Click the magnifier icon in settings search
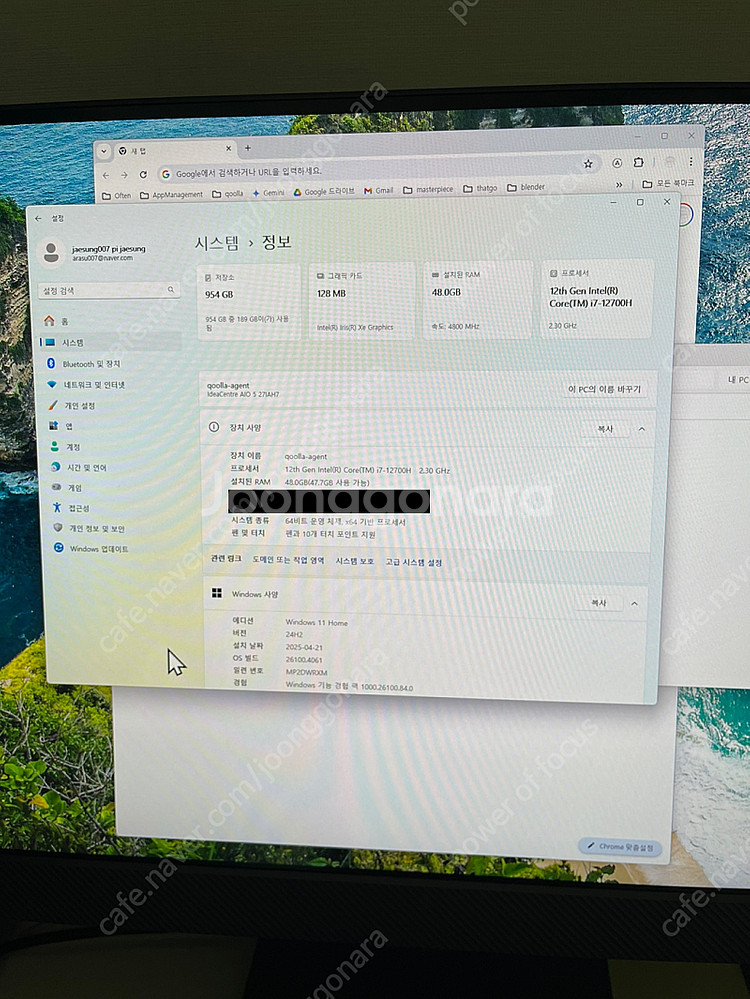Image resolution: width=750 pixels, height=999 pixels. [171, 290]
